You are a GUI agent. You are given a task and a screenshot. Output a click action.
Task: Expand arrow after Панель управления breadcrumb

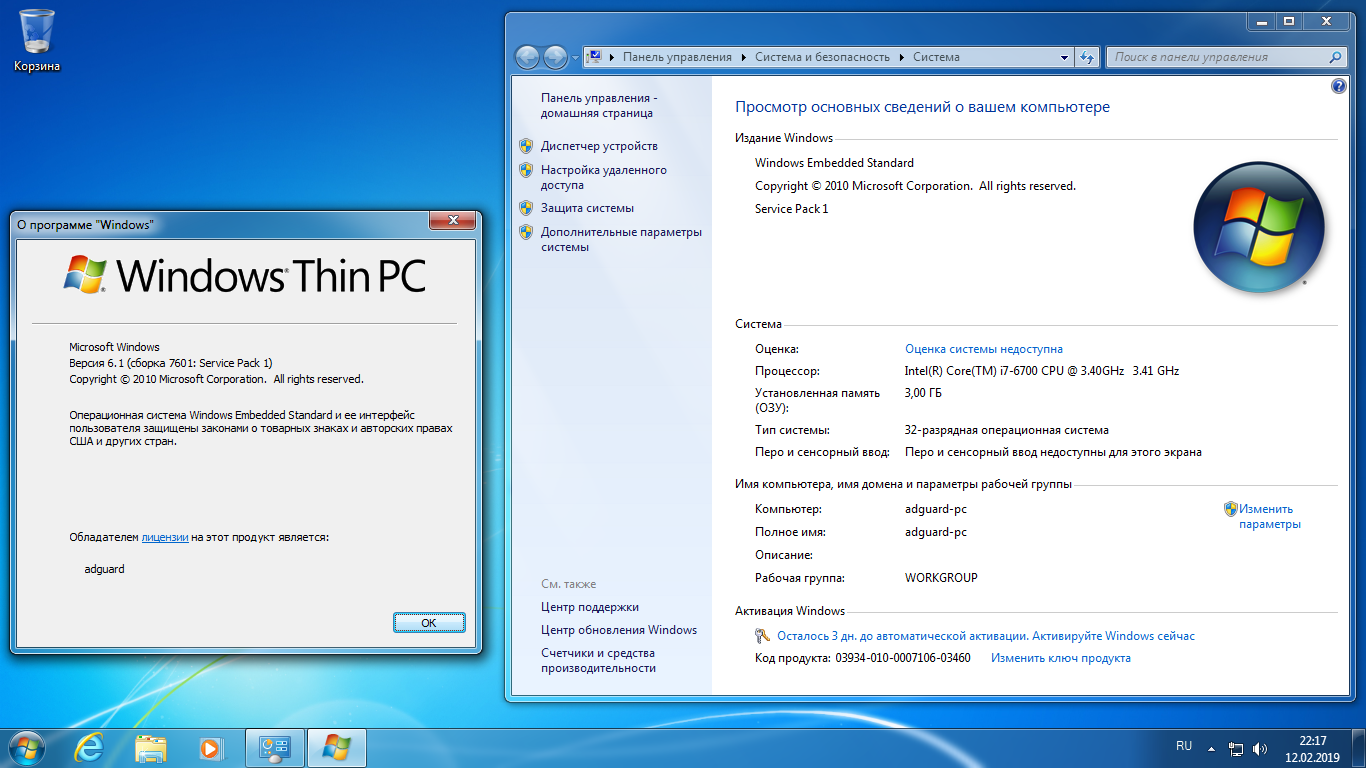tap(743, 57)
